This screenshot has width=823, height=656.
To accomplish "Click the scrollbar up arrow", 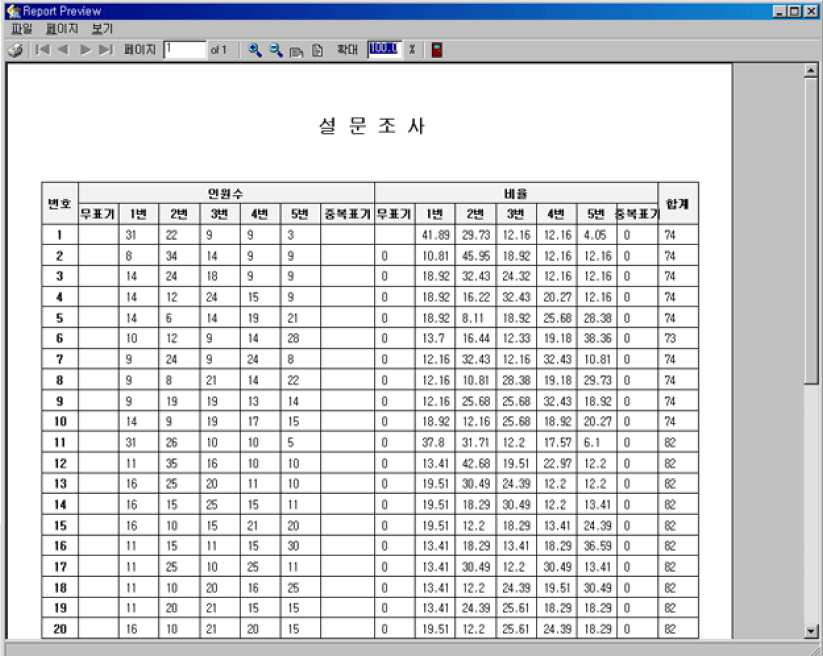I will tap(811, 70).
